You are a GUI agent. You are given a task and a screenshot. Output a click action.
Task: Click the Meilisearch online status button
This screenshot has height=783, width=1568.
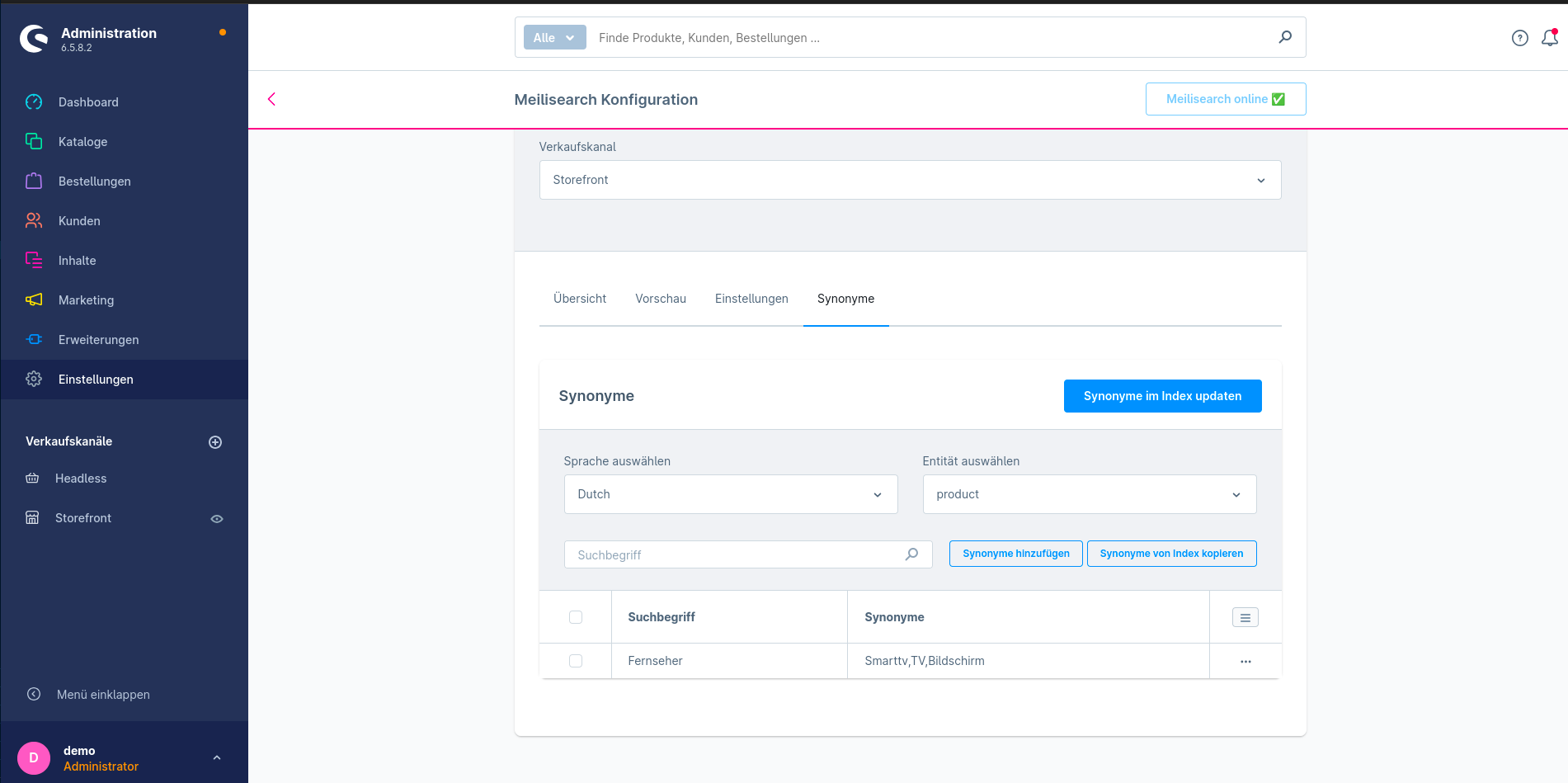1226,99
